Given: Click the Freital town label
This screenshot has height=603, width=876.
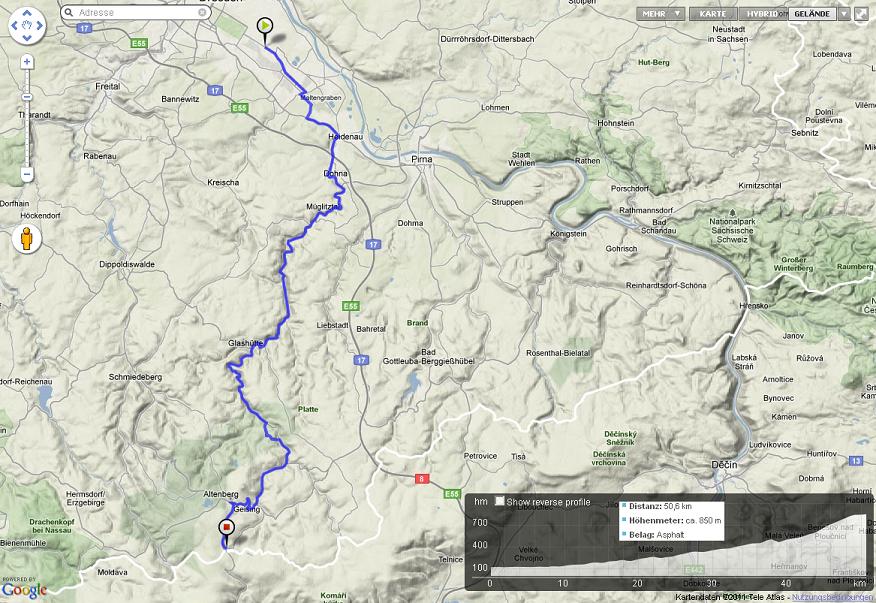Looking at the screenshot, I should 107,87.
